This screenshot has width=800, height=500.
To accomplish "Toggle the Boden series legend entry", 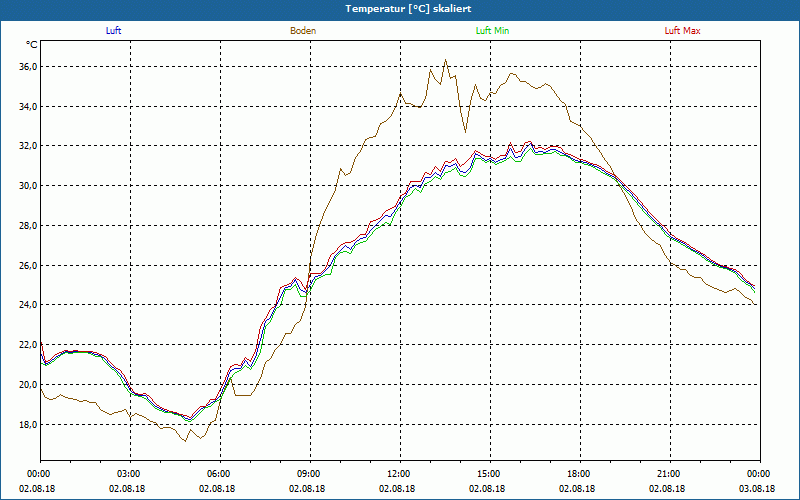I will point(303,31).
